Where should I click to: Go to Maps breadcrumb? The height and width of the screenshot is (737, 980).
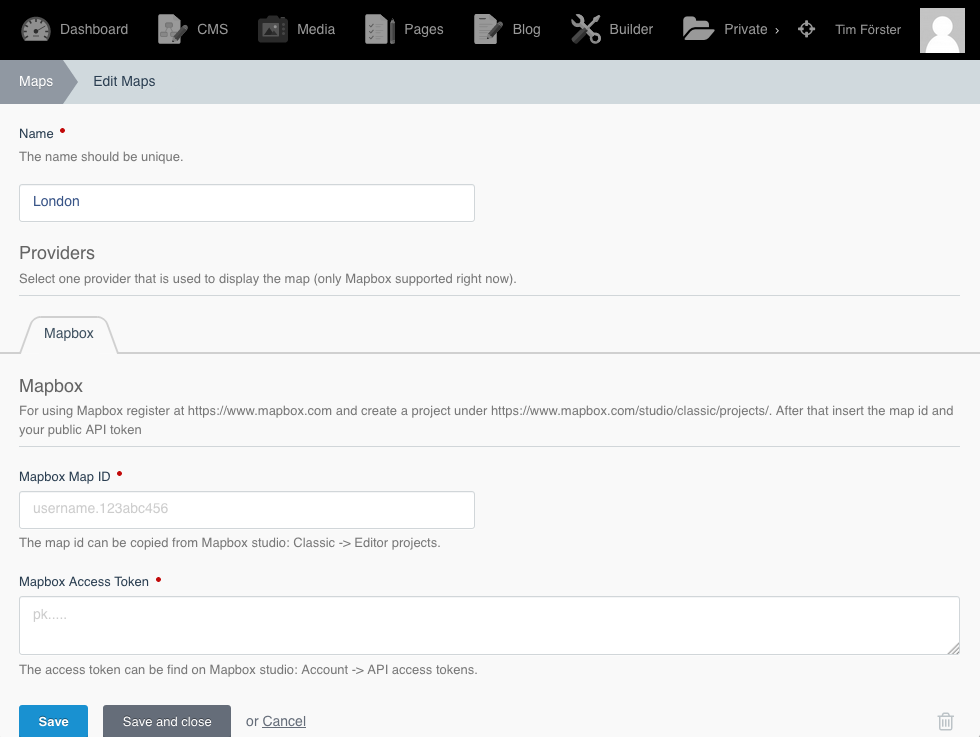point(36,81)
